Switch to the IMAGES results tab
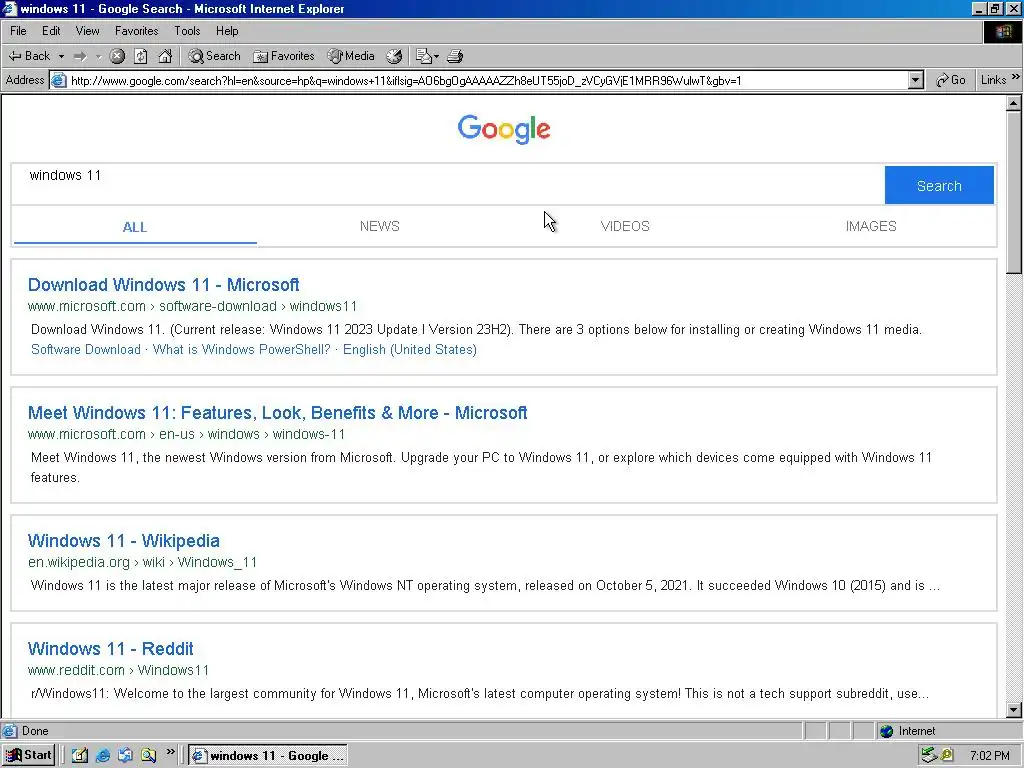 tap(871, 227)
